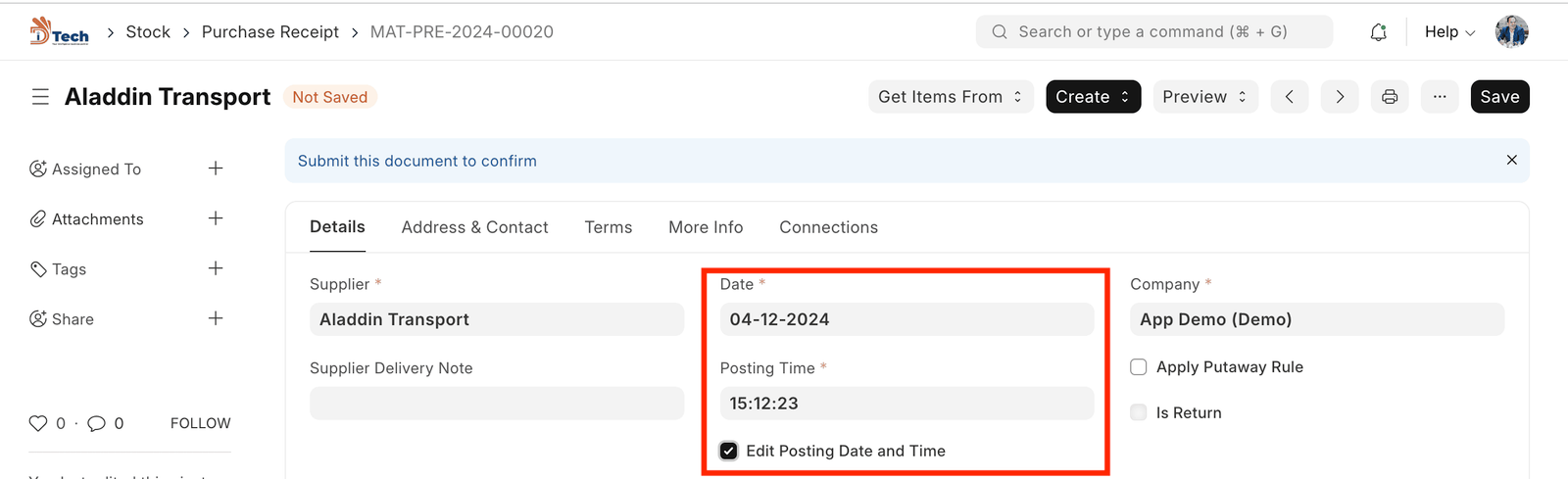Click the printer icon in the toolbar
Viewport: 1568px width, 479px height.
pyautogui.click(x=1389, y=97)
